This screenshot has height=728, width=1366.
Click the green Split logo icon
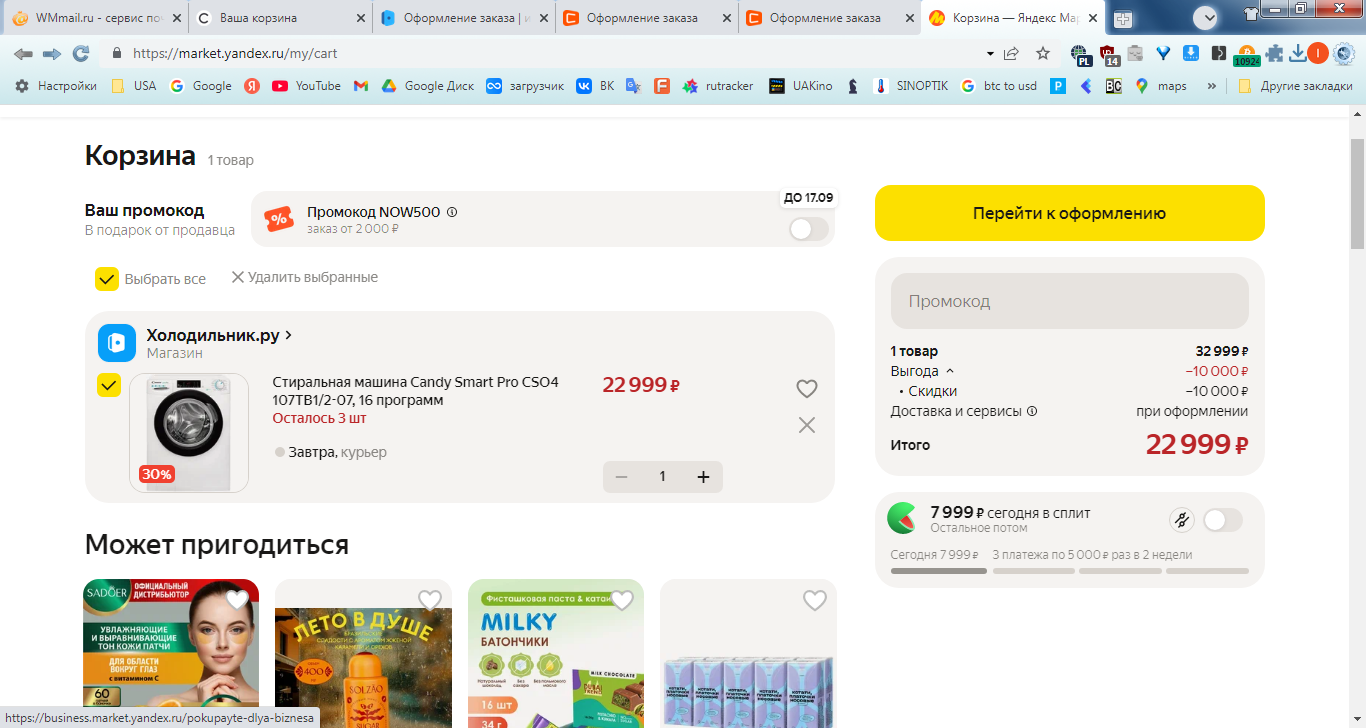(x=902, y=518)
